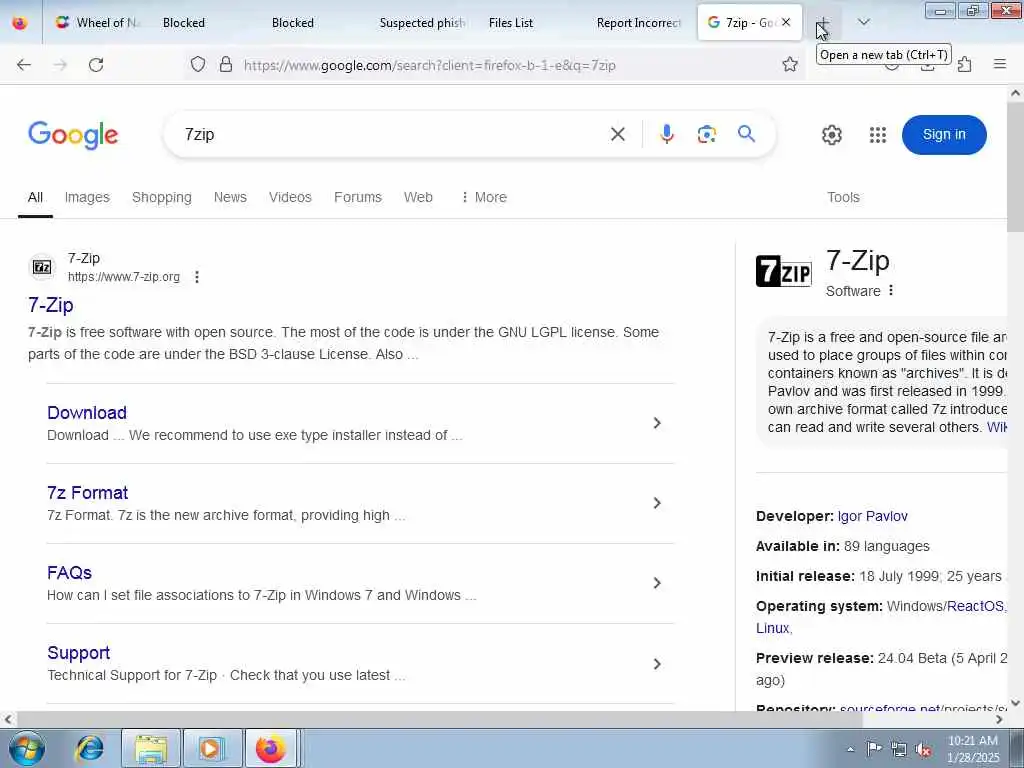This screenshot has height=768, width=1024.
Task: Click the Google logo
Action: 73,135
